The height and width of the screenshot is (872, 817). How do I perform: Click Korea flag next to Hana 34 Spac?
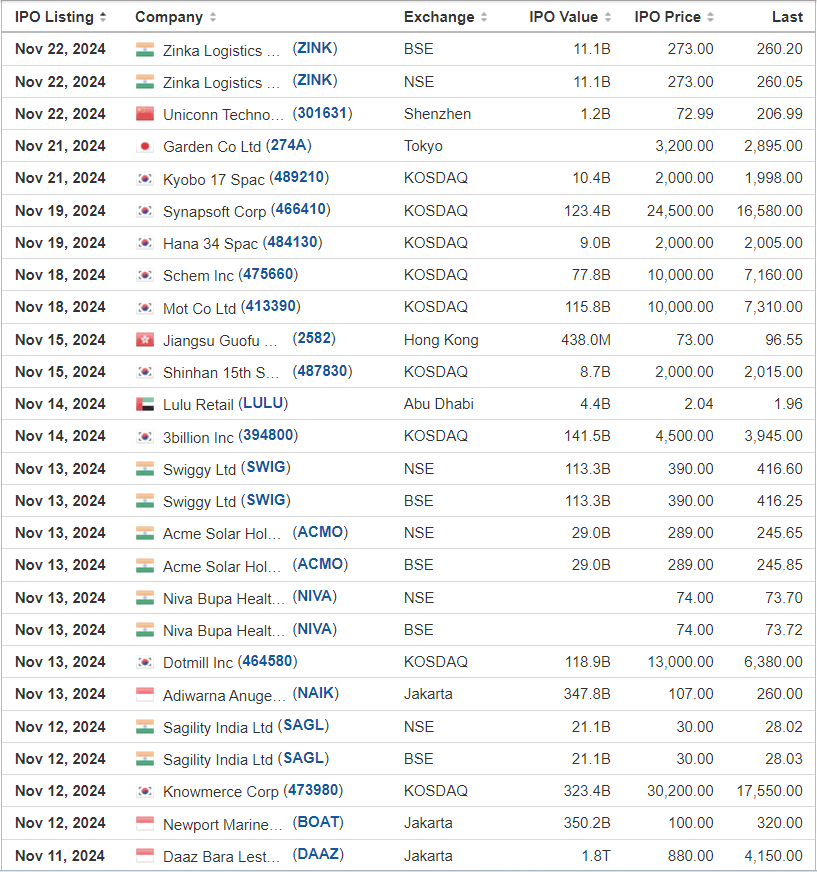click(x=145, y=243)
